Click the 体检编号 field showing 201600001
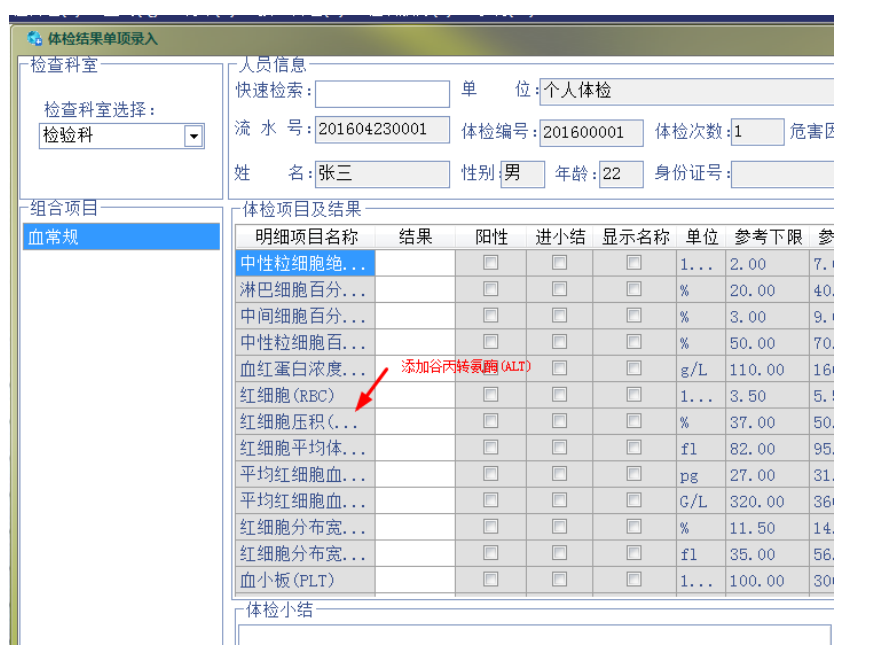Viewport: 870px width, 660px height. point(591,133)
